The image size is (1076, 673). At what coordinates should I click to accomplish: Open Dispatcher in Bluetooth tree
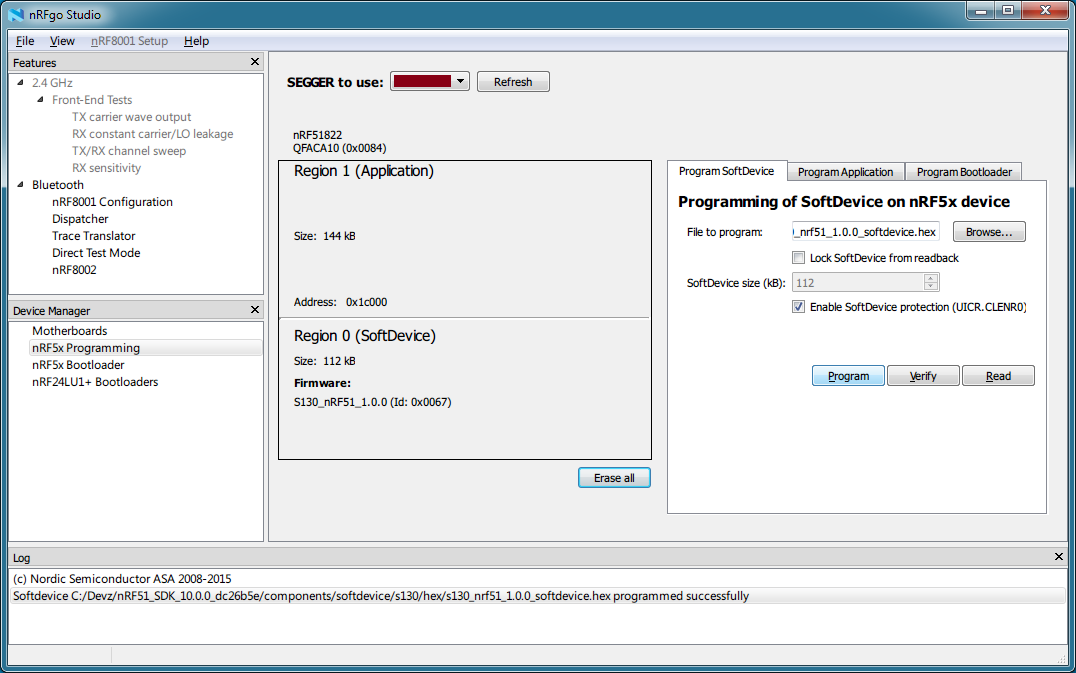tap(80, 219)
